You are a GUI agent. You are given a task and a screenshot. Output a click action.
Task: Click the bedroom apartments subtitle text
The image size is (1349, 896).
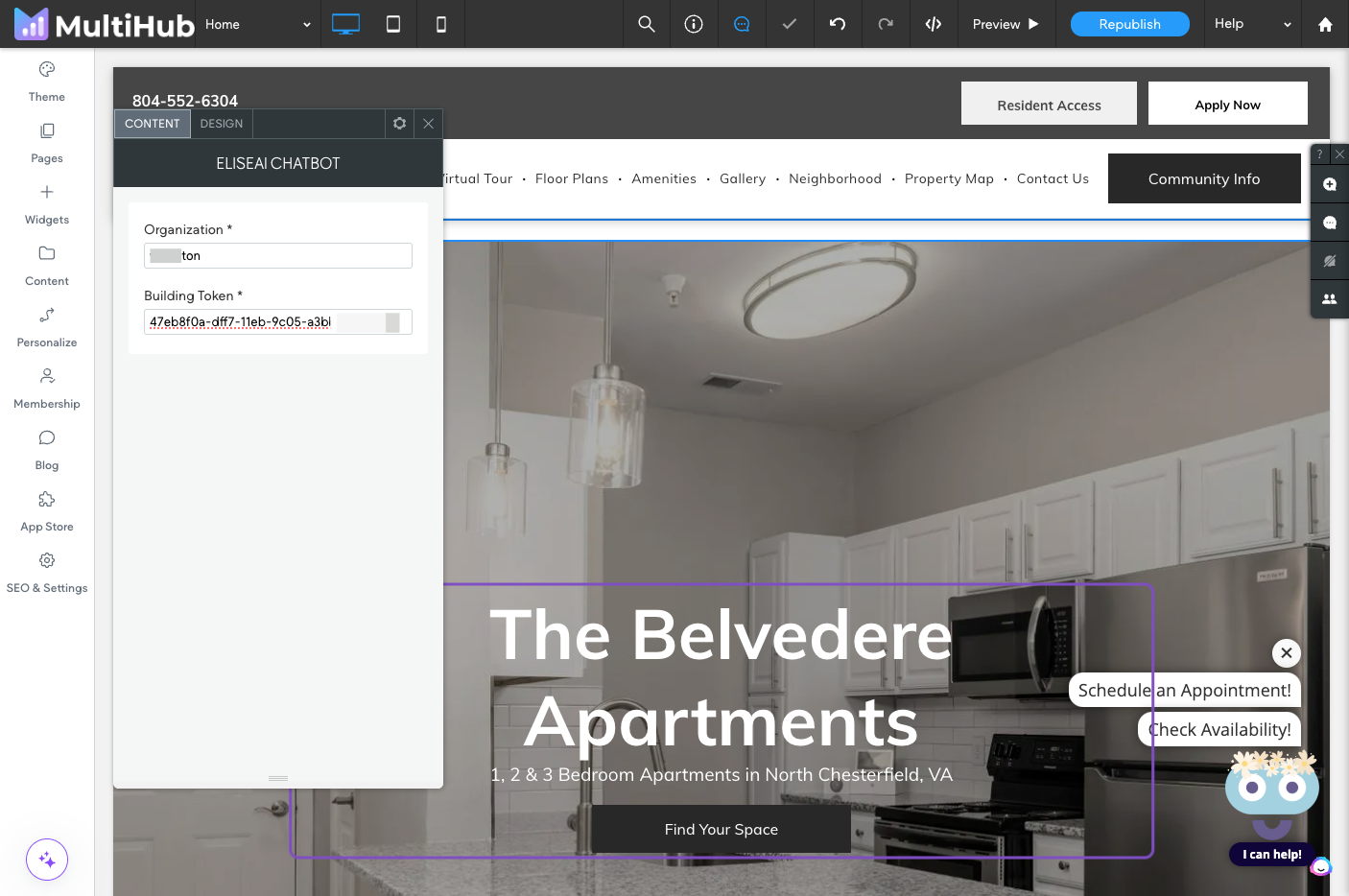(722, 774)
